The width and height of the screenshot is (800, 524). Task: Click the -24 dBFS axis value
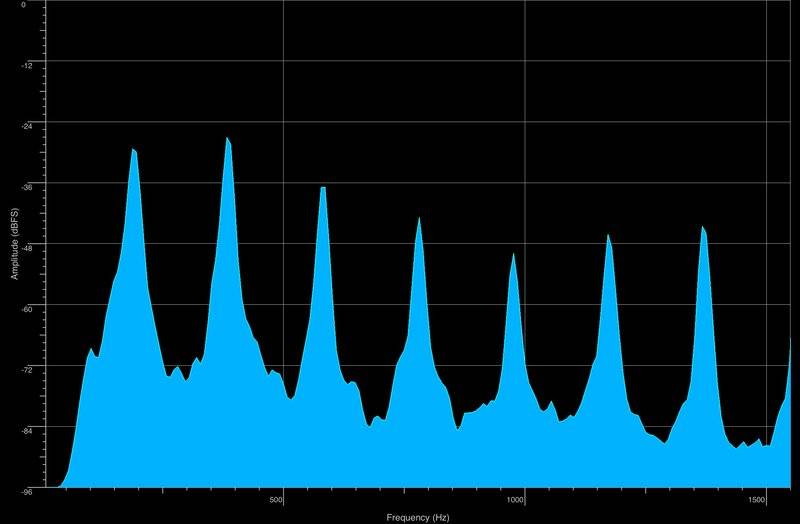click(27, 126)
